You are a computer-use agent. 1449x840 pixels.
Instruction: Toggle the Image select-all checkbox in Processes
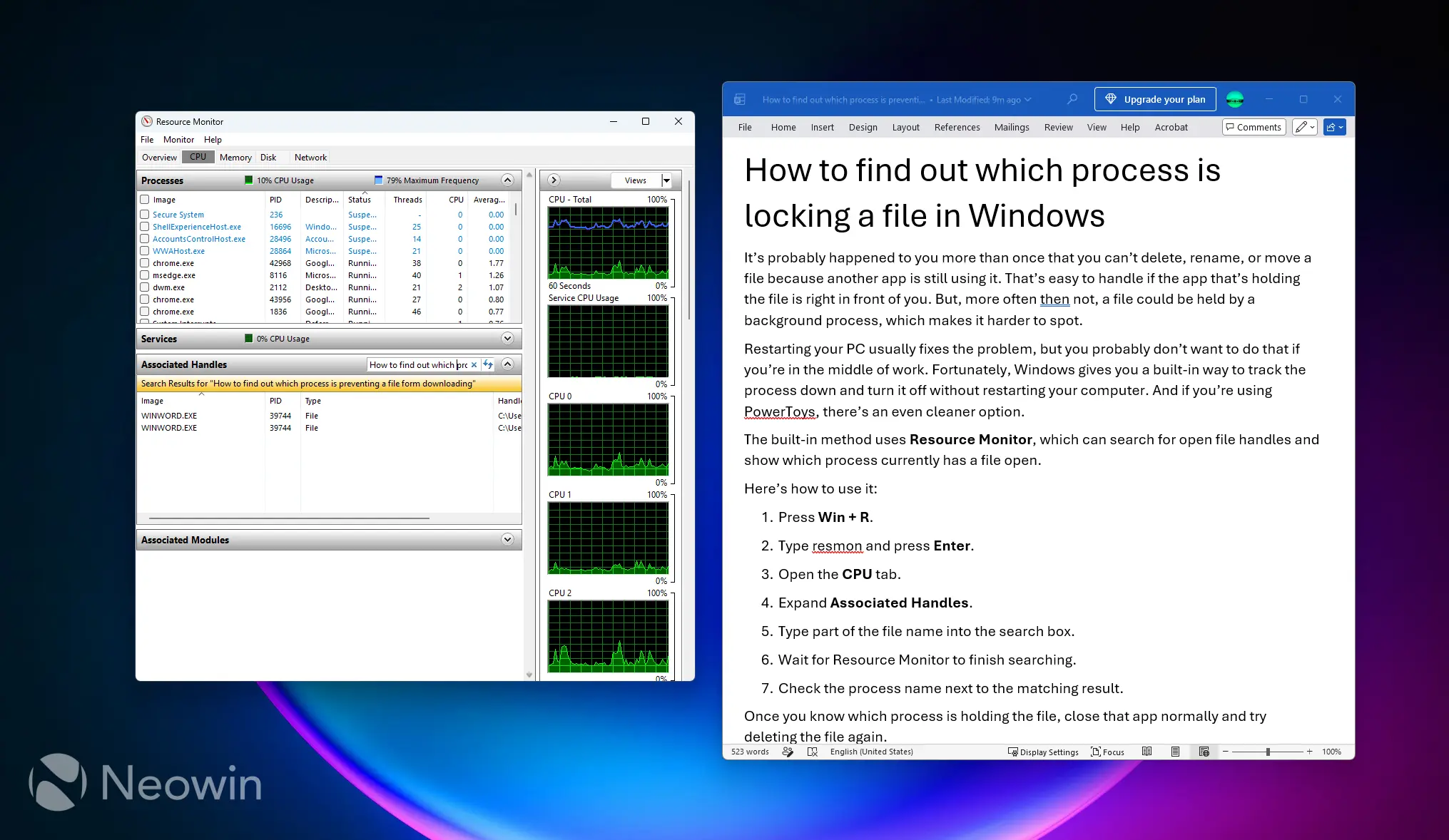click(x=145, y=200)
